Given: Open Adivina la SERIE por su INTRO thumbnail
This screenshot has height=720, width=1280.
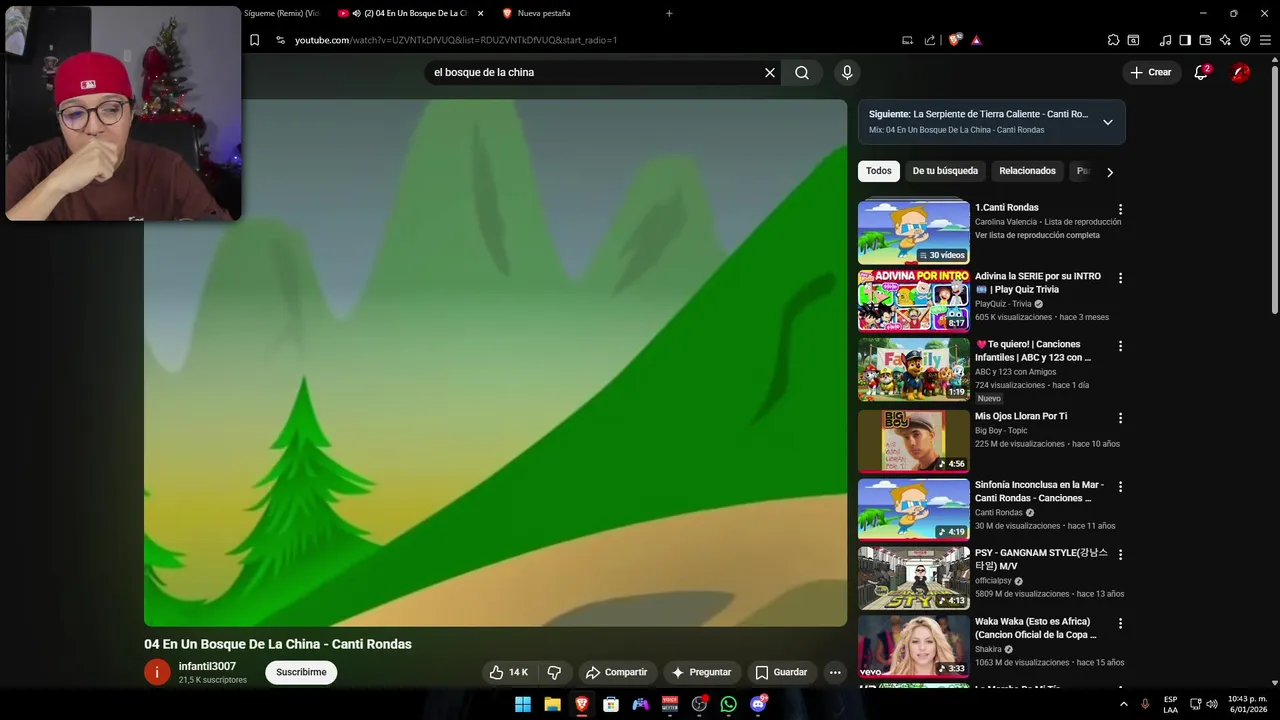Looking at the screenshot, I should pyautogui.click(x=913, y=300).
